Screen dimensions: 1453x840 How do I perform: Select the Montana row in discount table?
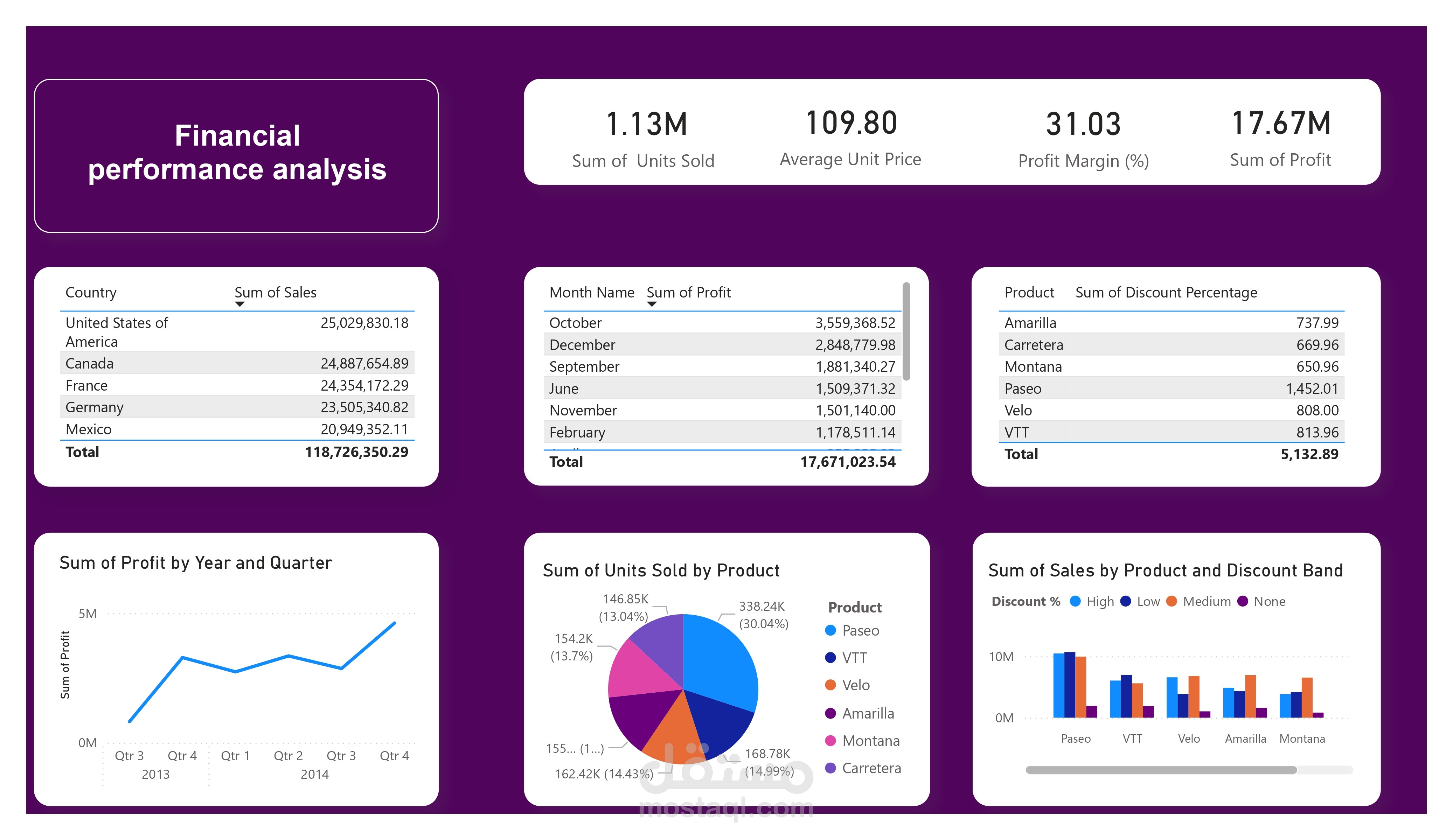(x=1171, y=366)
